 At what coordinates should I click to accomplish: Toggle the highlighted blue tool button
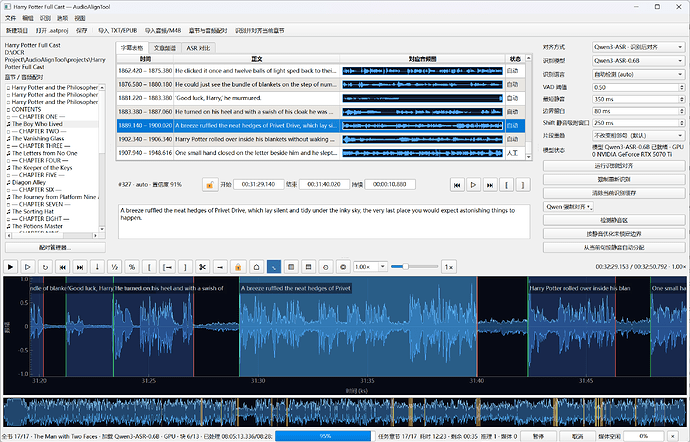(x=274, y=267)
